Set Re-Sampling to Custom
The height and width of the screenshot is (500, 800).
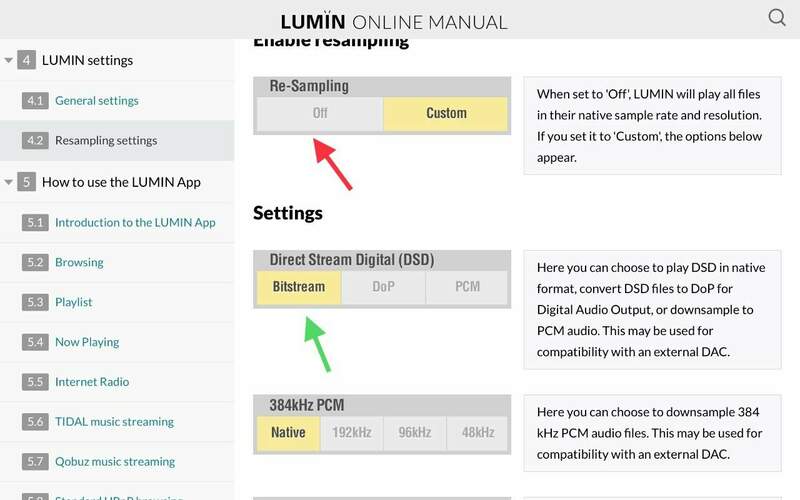click(445, 113)
